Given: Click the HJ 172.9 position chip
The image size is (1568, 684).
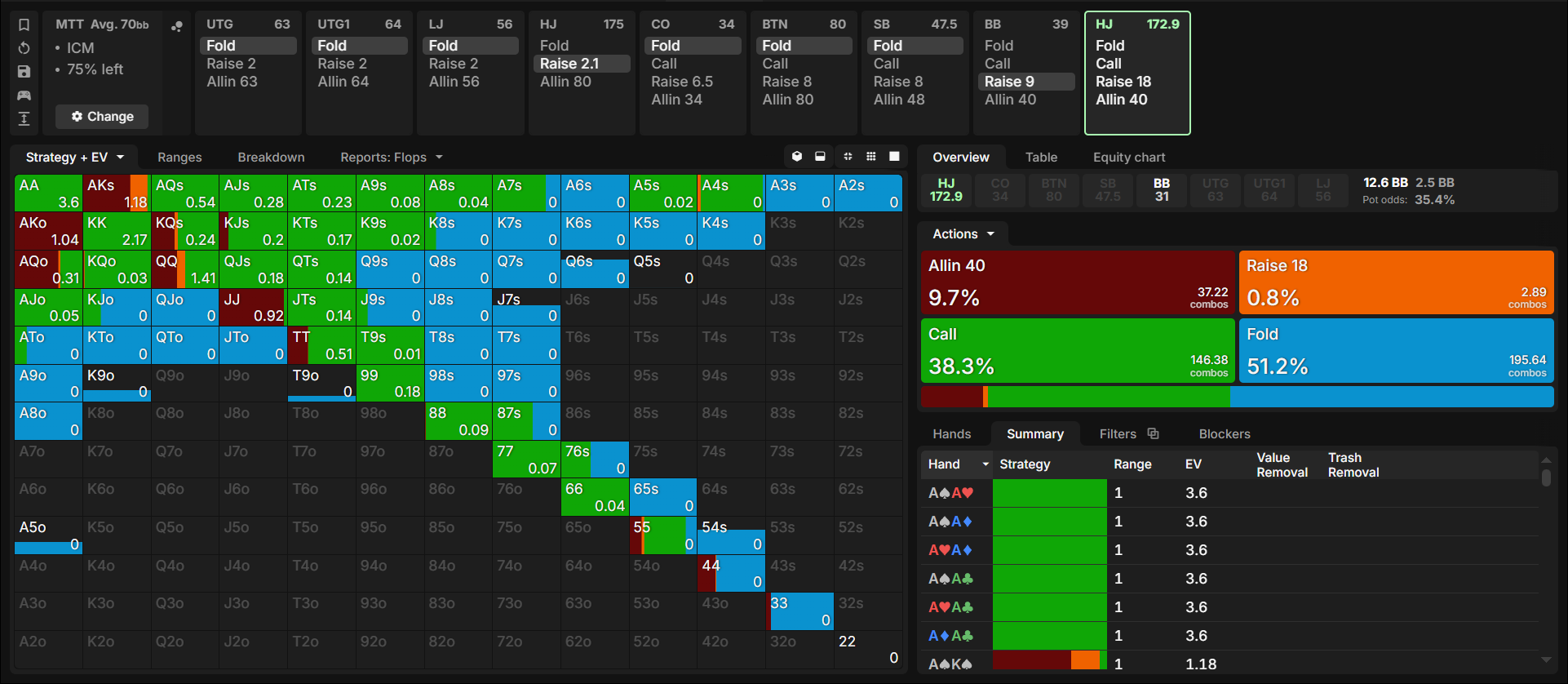Looking at the screenshot, I should point(946,190).
